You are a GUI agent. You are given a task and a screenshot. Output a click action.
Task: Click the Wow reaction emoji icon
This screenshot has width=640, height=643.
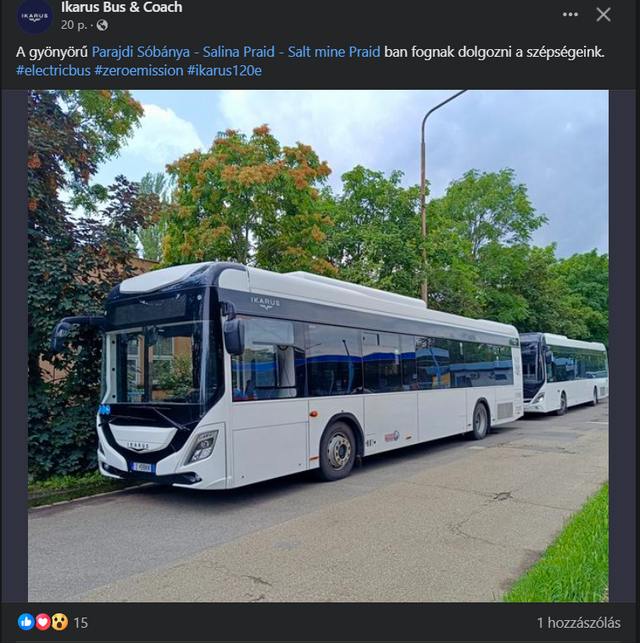(x=59, y=622)
